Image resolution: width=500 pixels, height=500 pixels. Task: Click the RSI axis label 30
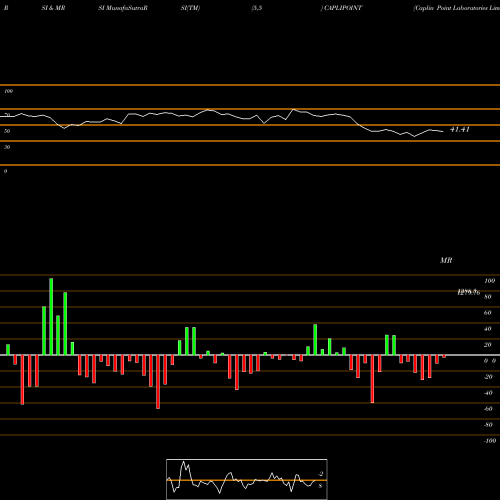coord(7,147)
